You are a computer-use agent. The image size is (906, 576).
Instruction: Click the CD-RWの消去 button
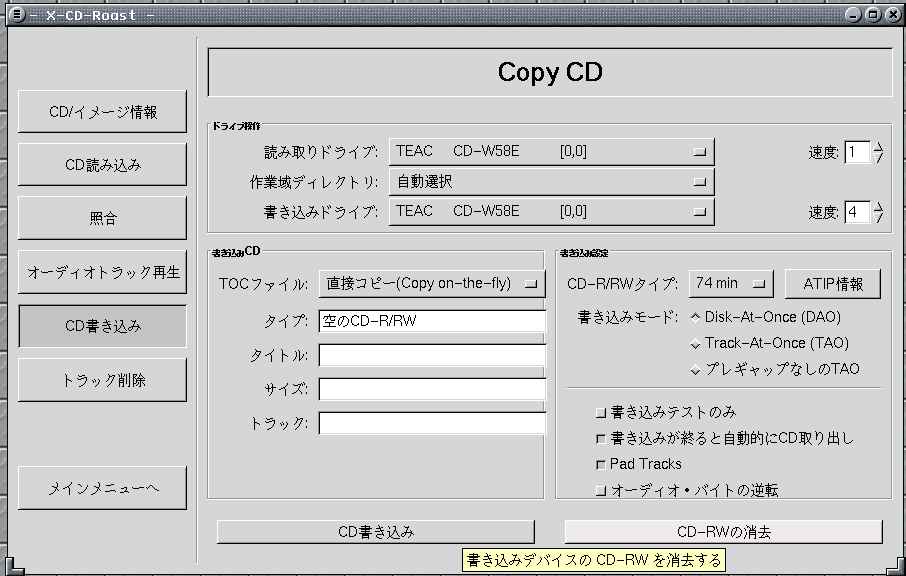723,532
